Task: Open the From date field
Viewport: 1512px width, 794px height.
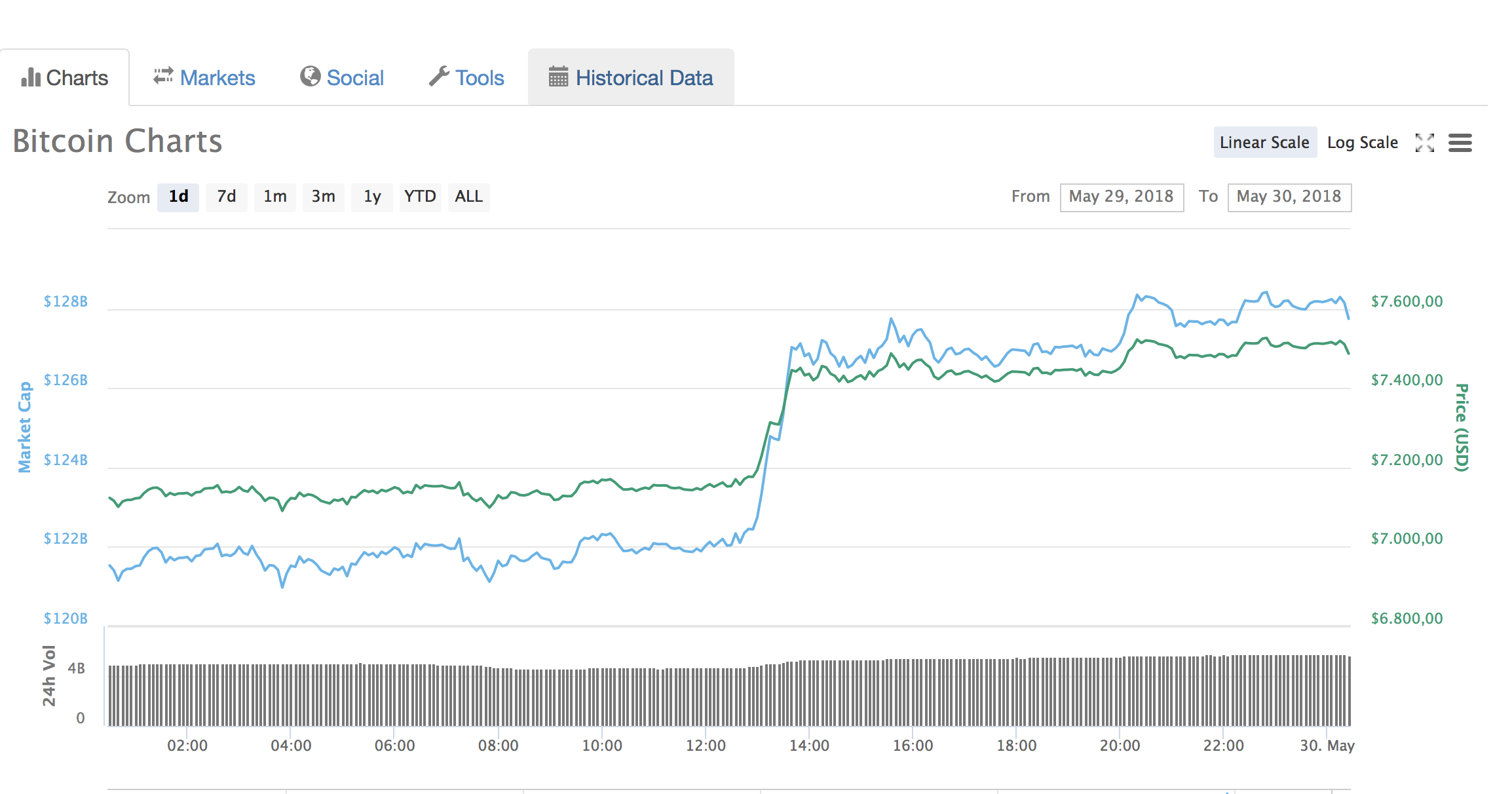Action: pyautogui.click(x=1121, y=197)
